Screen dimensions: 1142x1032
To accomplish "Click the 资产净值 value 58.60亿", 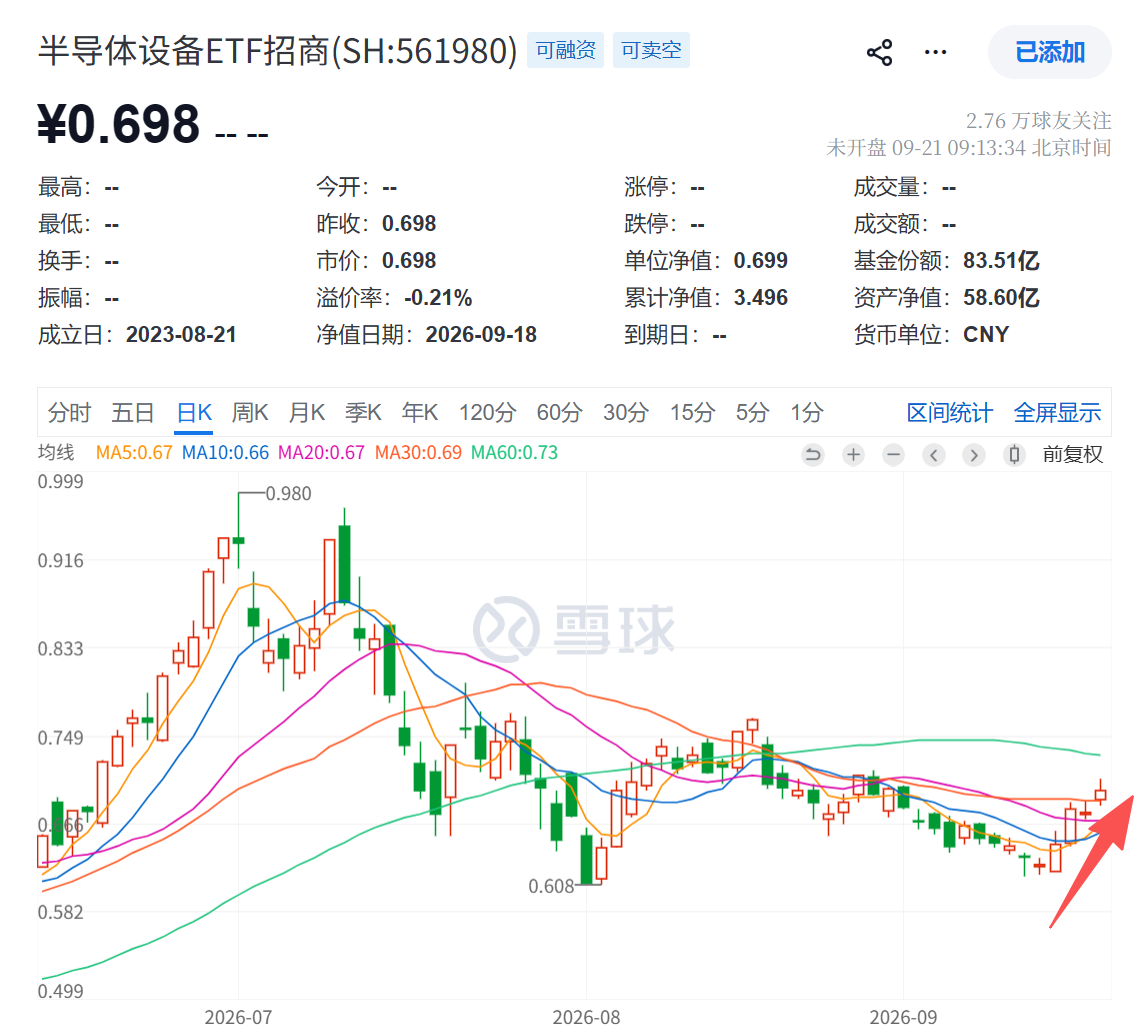I will point(1001,298).
